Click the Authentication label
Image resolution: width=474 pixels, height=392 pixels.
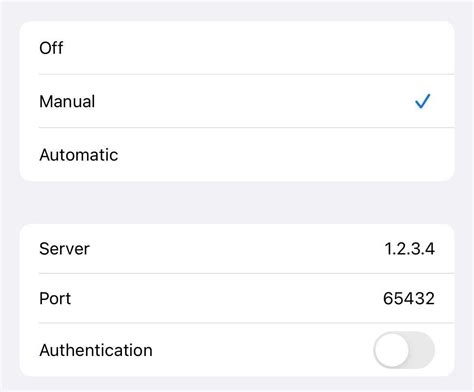(x=96, y=350)
